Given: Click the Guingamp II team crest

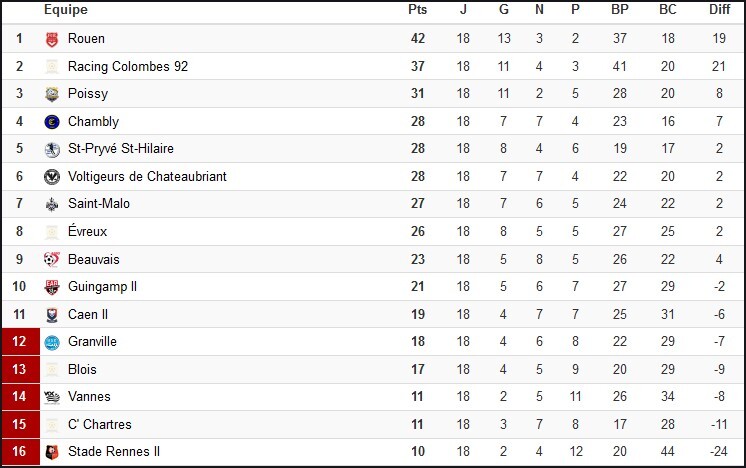Looking at the screenshot, I should tap(52, 287).
